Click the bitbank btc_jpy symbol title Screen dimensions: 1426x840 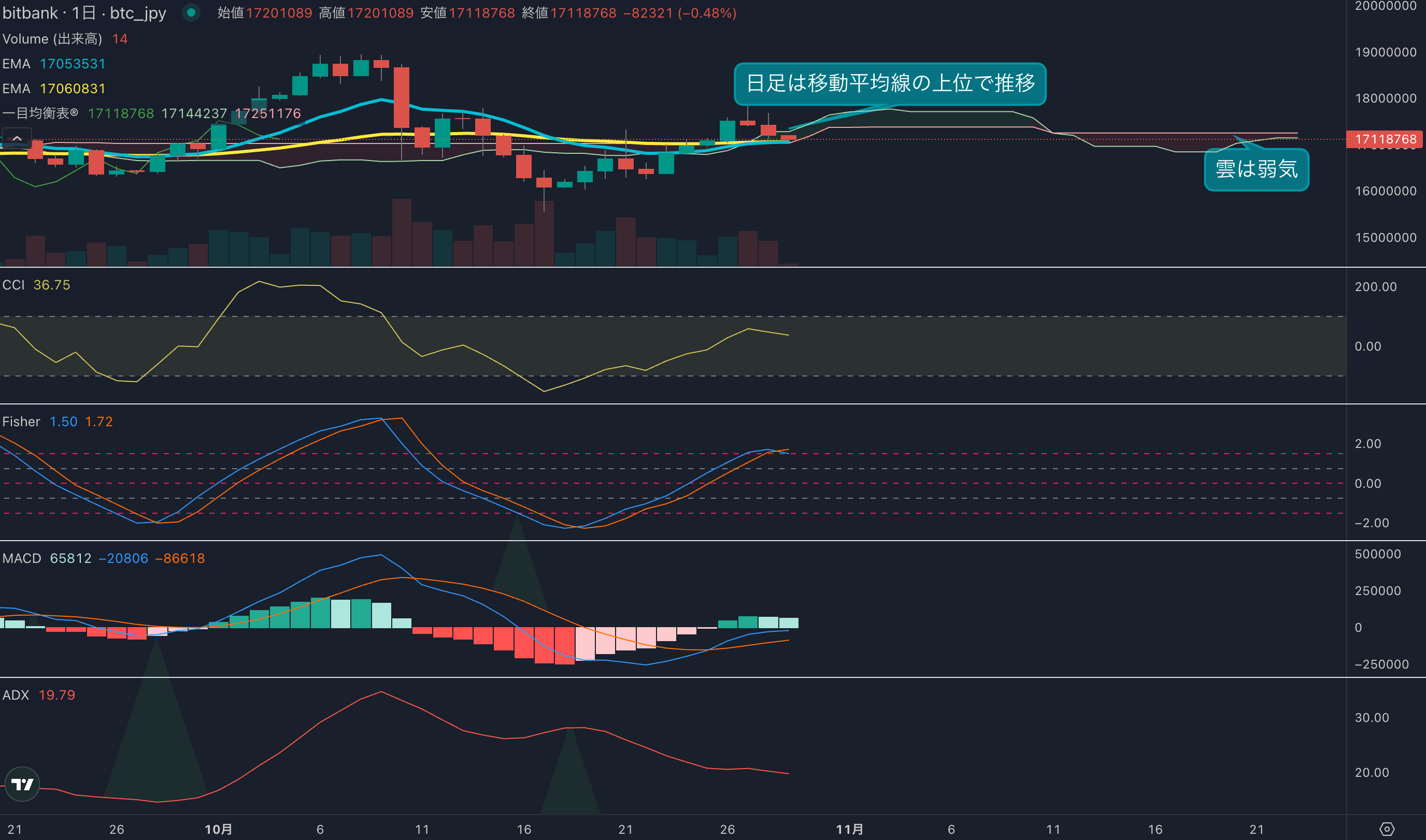point(84,12)
